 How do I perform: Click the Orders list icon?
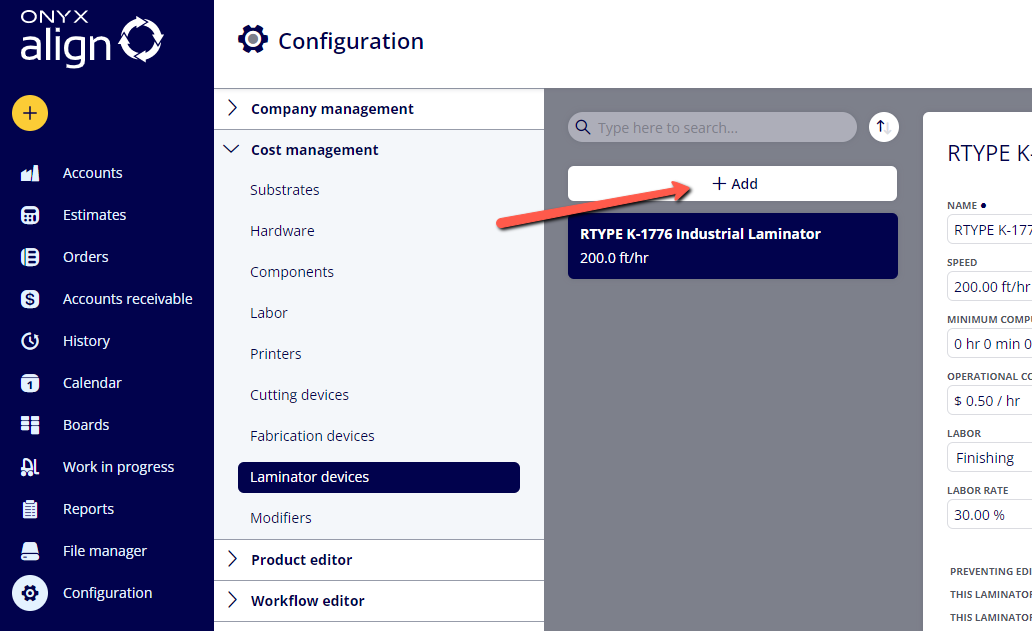click(30, 257)
